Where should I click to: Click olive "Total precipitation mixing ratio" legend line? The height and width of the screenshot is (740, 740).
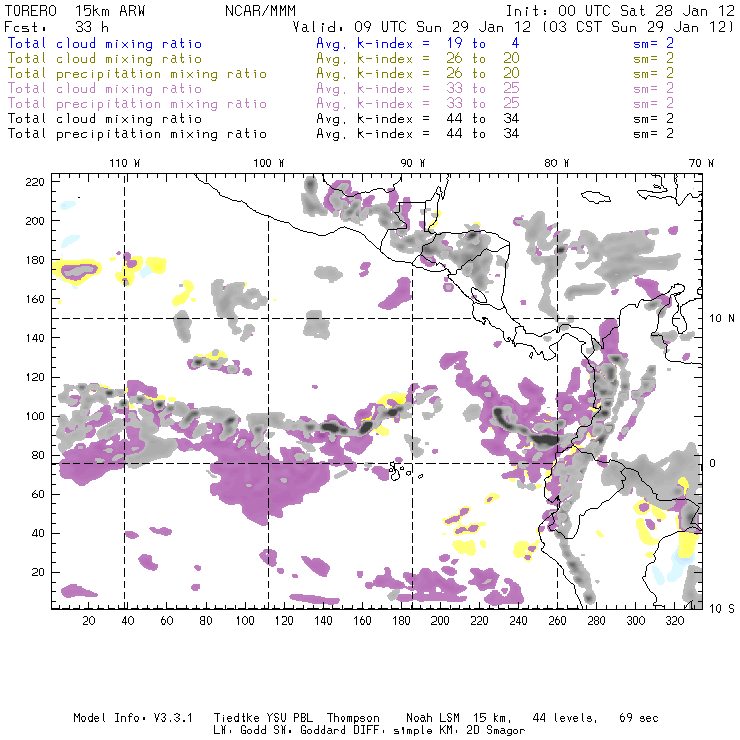click(137, 74)
